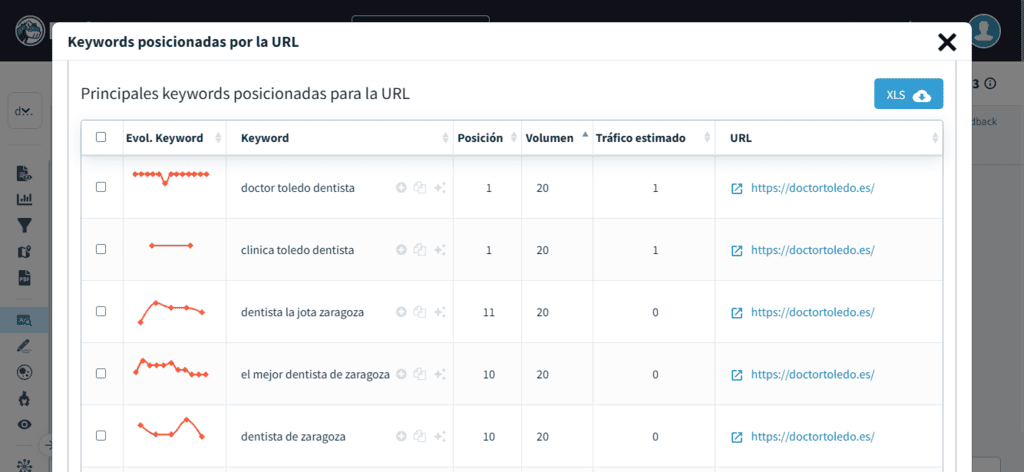The image size is (1024, 472).
Task: Add keyword 'dentista de zaragoza' with plus icon
Action: [x=401, y=437]
